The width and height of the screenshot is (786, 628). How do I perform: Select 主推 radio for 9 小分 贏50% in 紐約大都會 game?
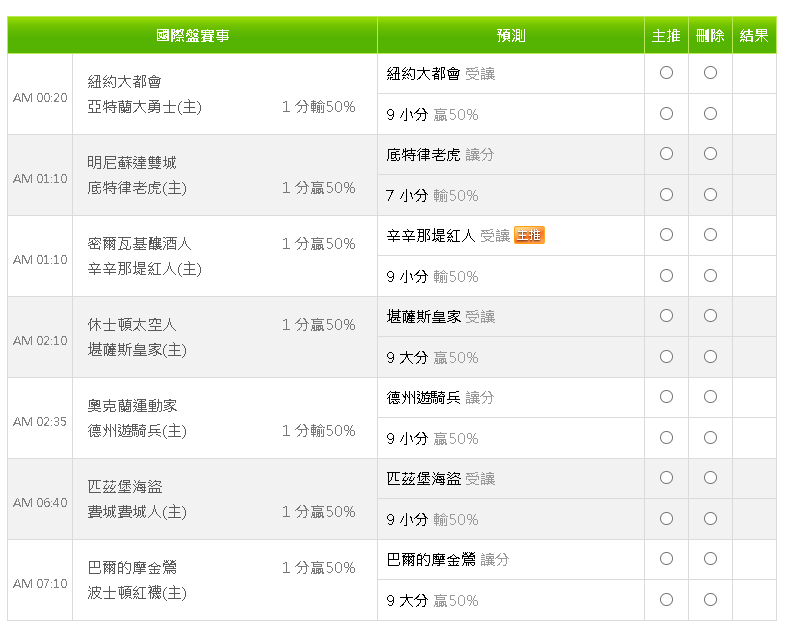click(666, 114)
